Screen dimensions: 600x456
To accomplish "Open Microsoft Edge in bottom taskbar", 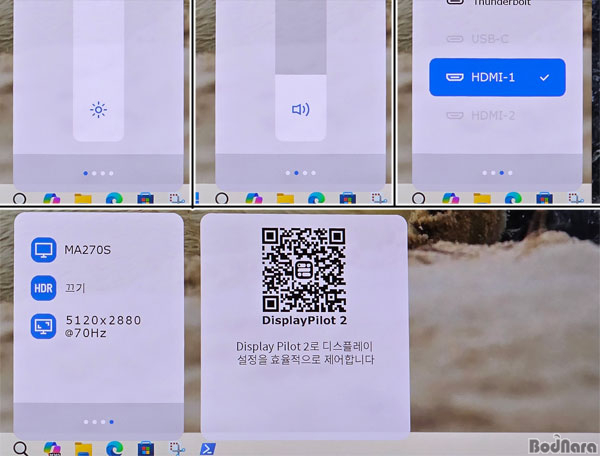I will click(x=114, y=449).
